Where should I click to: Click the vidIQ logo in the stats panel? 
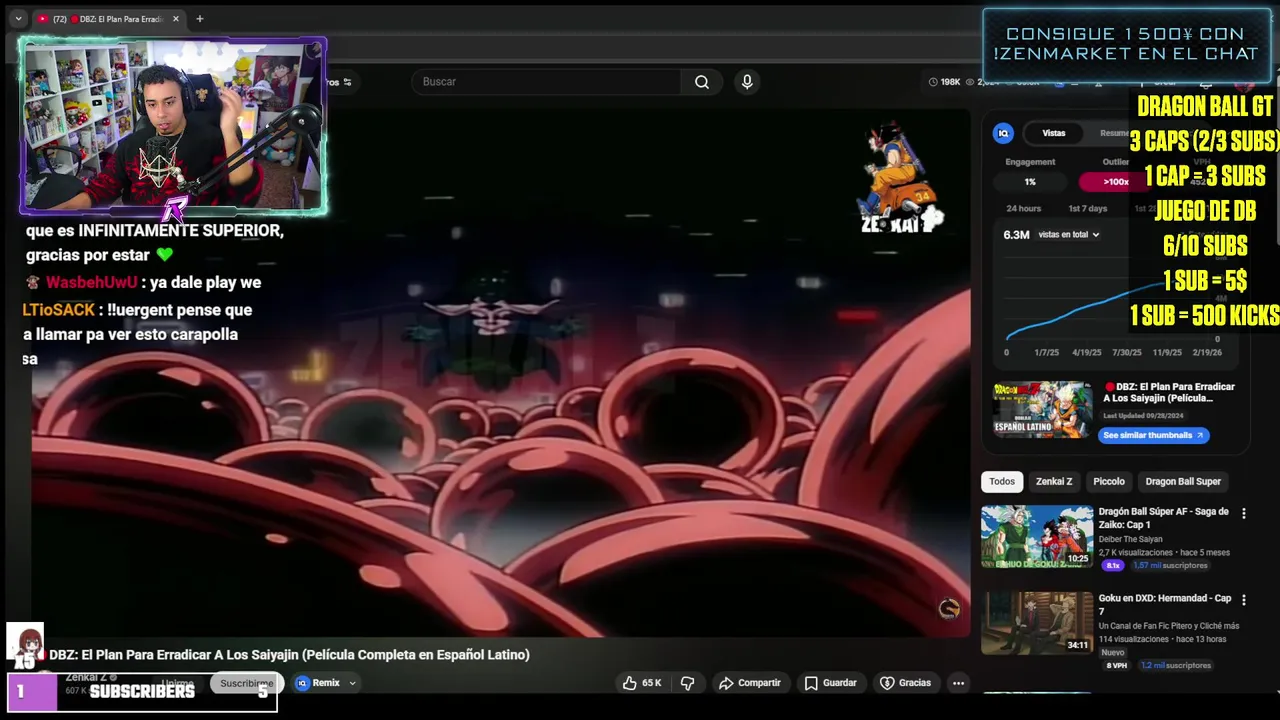tap(1003, 133)
